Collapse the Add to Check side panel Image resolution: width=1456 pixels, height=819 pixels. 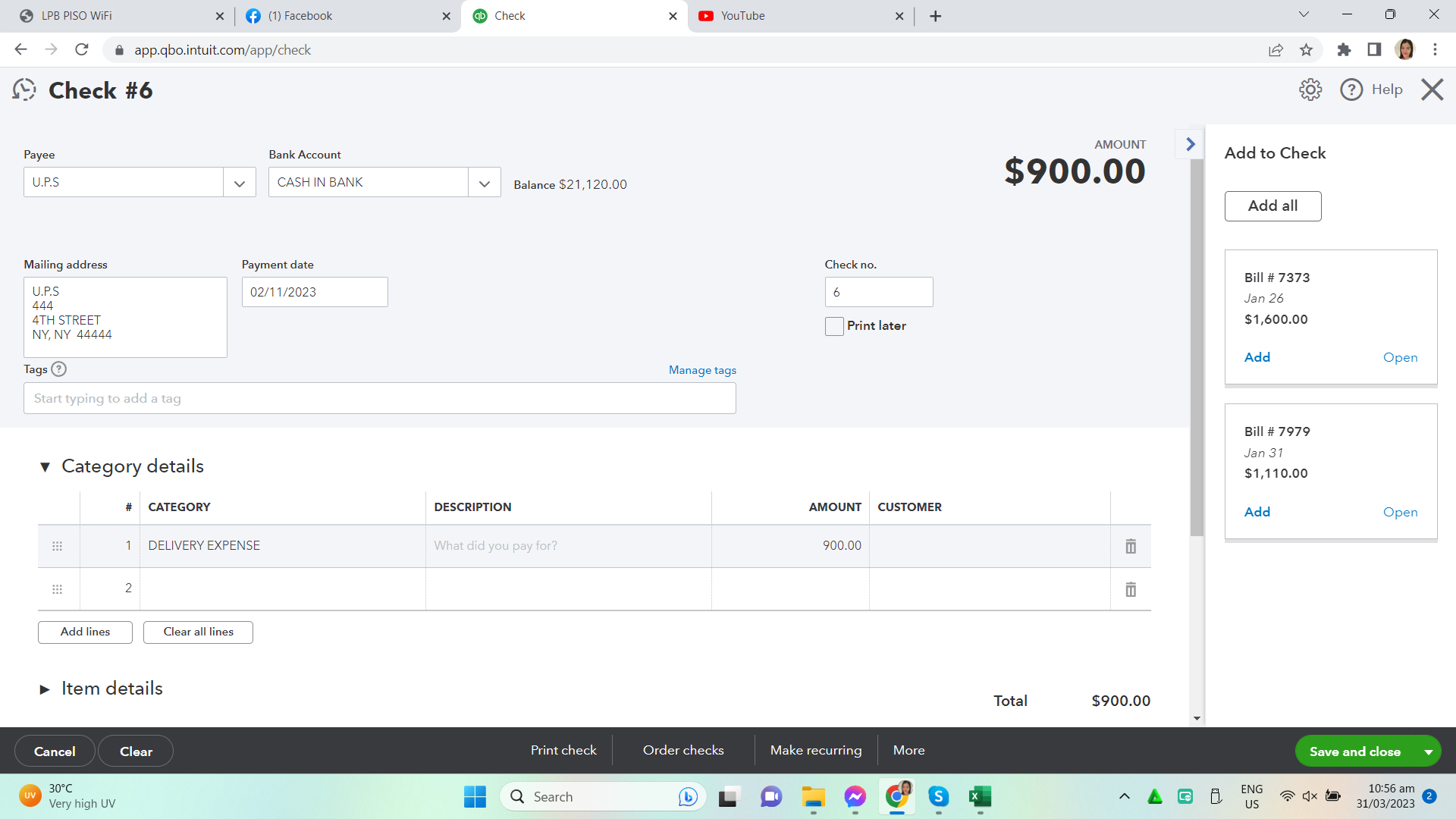pyautogui.click(x=1190, y=144)
